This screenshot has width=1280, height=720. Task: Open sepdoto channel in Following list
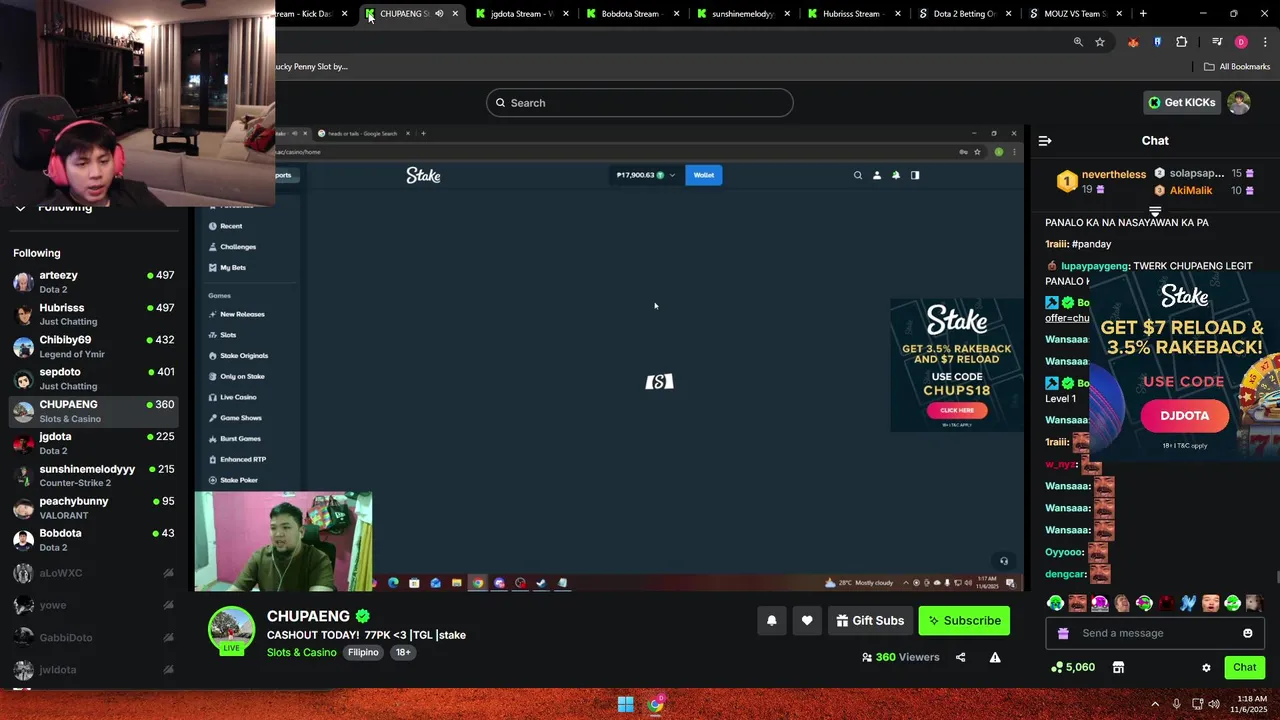92,379
